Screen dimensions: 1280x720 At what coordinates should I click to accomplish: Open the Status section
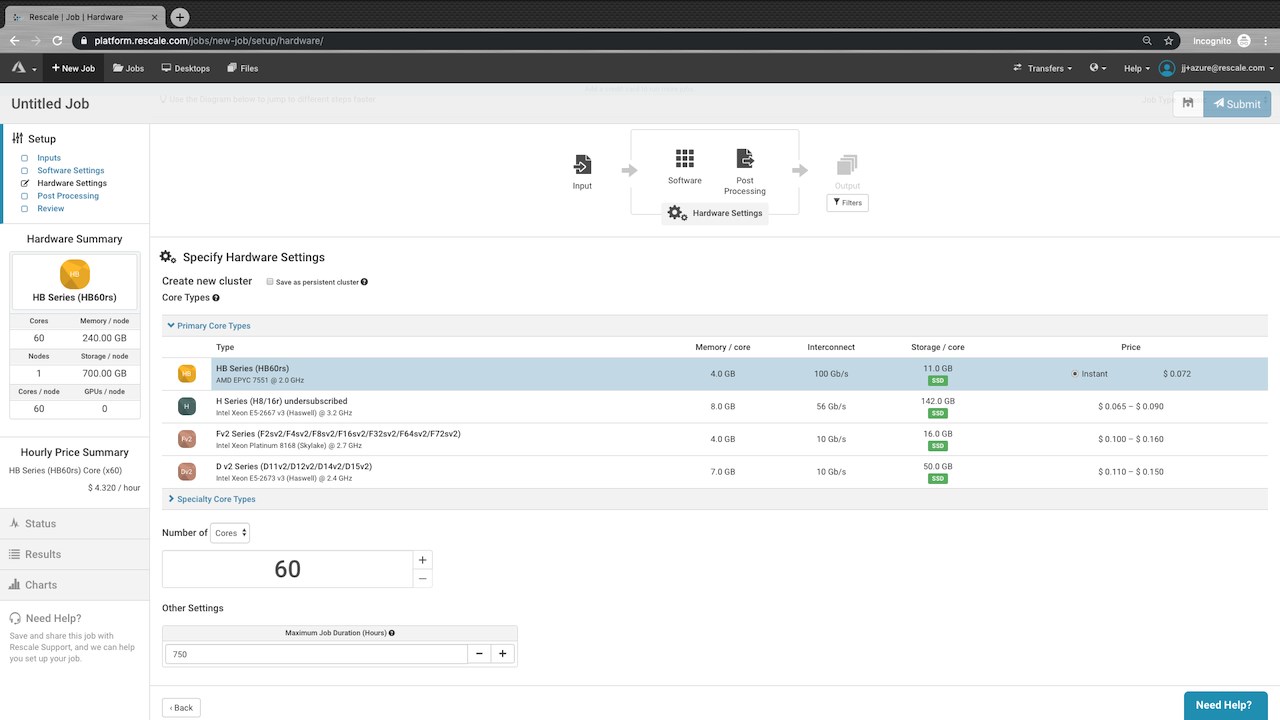point(75,523)
